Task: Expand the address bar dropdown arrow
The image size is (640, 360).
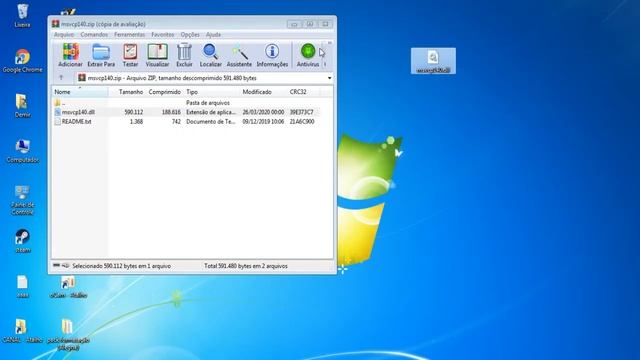Action: pyautogui.click(x=329, y=78)
